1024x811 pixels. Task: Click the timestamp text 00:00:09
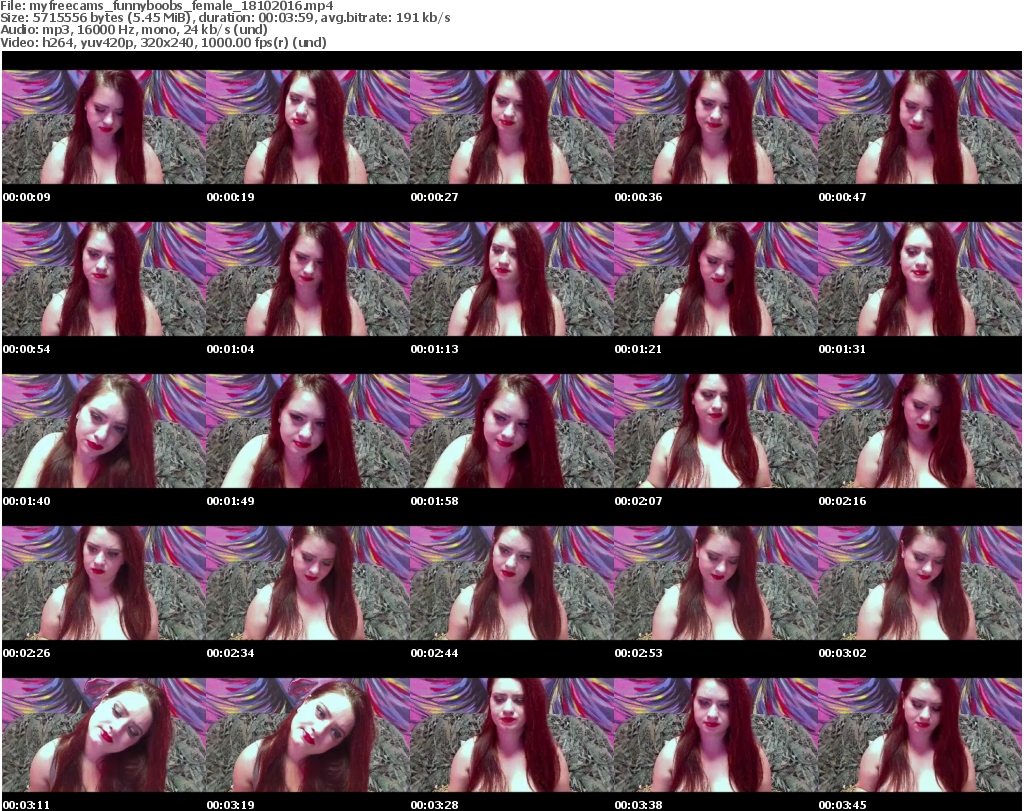[27, 197]
